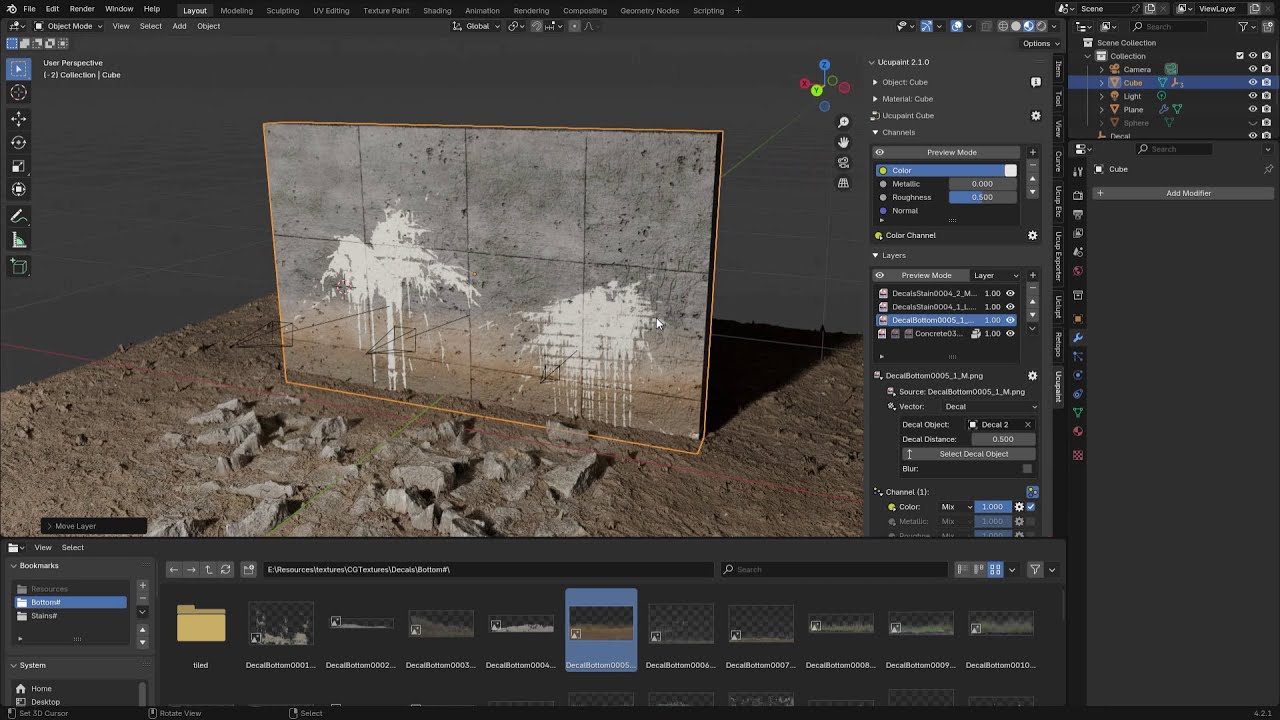Image resolution: width=1280 pixels, height=720 pixels.
Task: Activate the Move tool
Action: click(18, 118)
